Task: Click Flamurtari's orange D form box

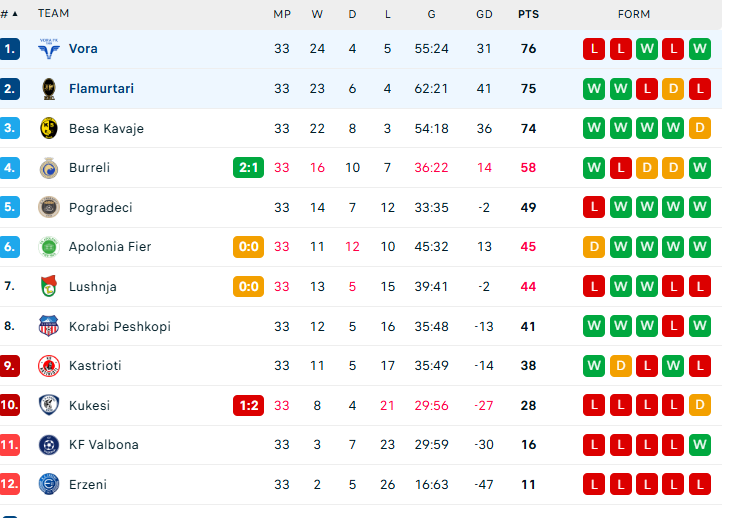Action: pyautogui.click(x=673, y=88)
